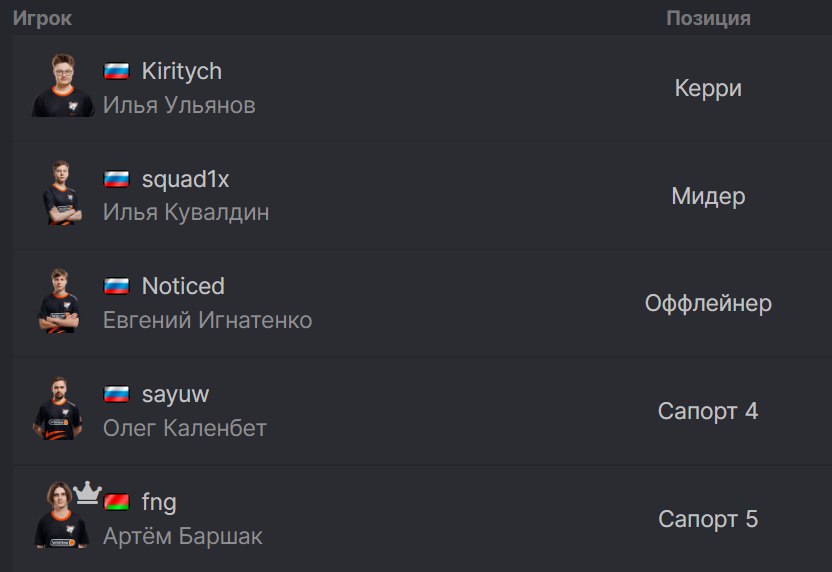Open the fng player nickname link
Image resolution: width=832 pixels, height=572 pixels.
(x=159, y=502)
